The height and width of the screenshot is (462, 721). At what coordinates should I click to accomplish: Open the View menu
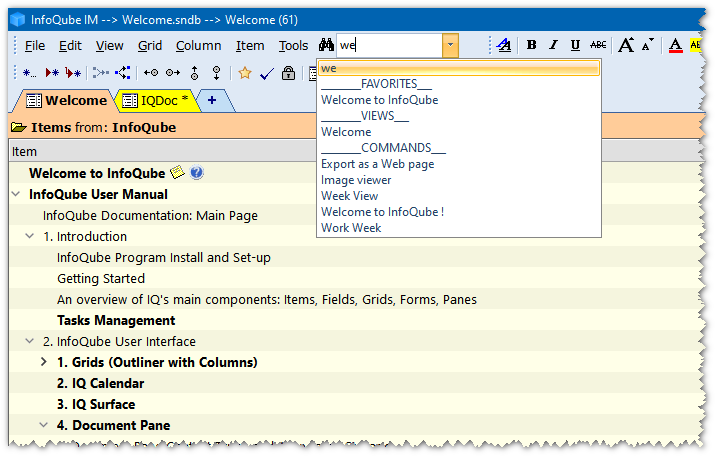pos(109,46)
